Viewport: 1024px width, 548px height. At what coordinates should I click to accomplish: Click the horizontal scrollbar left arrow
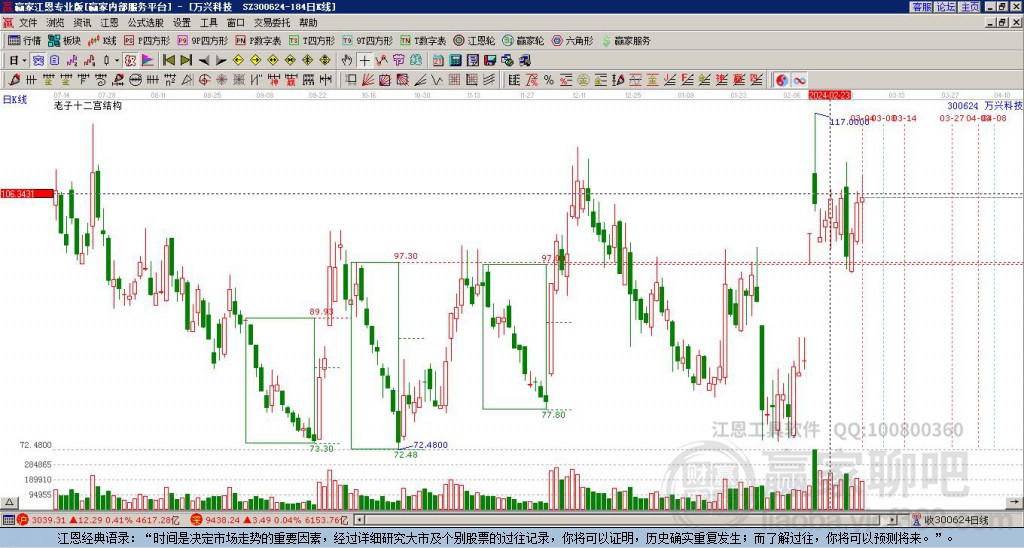pyautogui.click(x=359, y=520)
